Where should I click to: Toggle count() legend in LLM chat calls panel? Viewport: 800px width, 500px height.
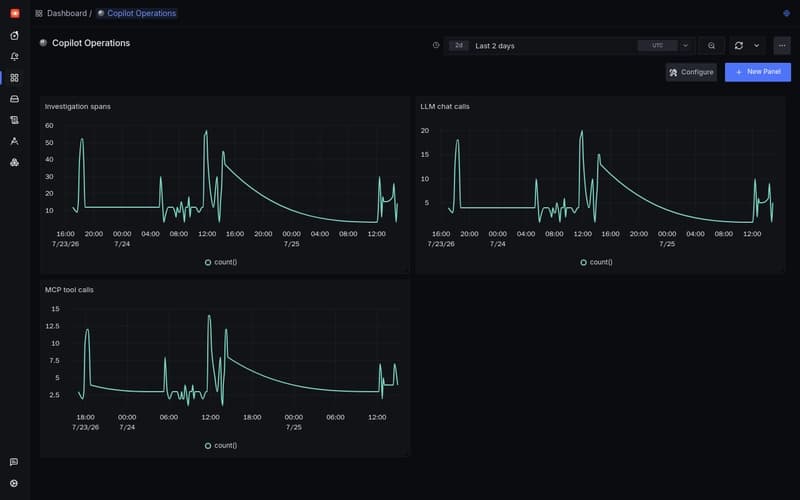[x=596, y=262]
